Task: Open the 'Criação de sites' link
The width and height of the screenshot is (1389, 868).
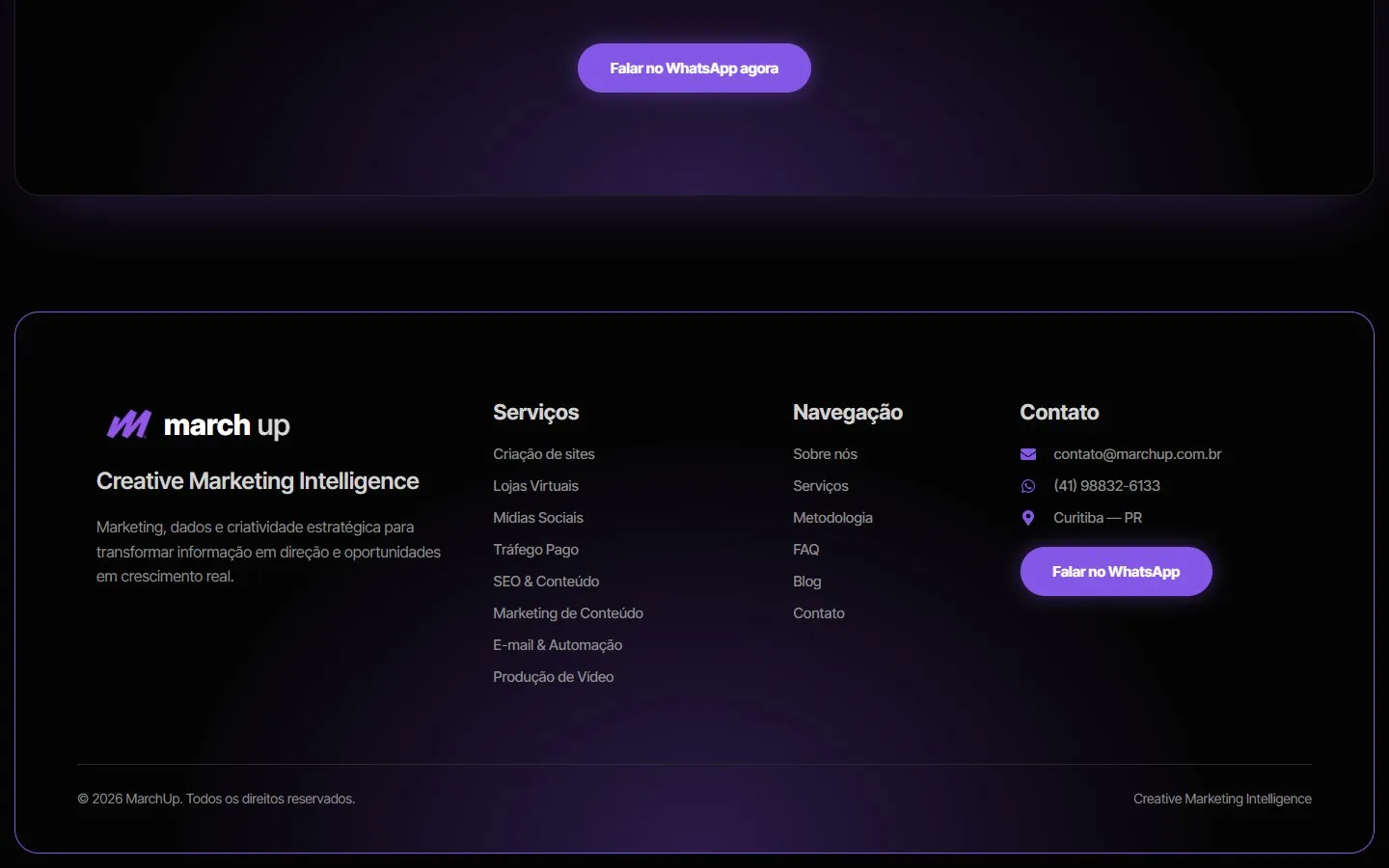Action: 544,454
